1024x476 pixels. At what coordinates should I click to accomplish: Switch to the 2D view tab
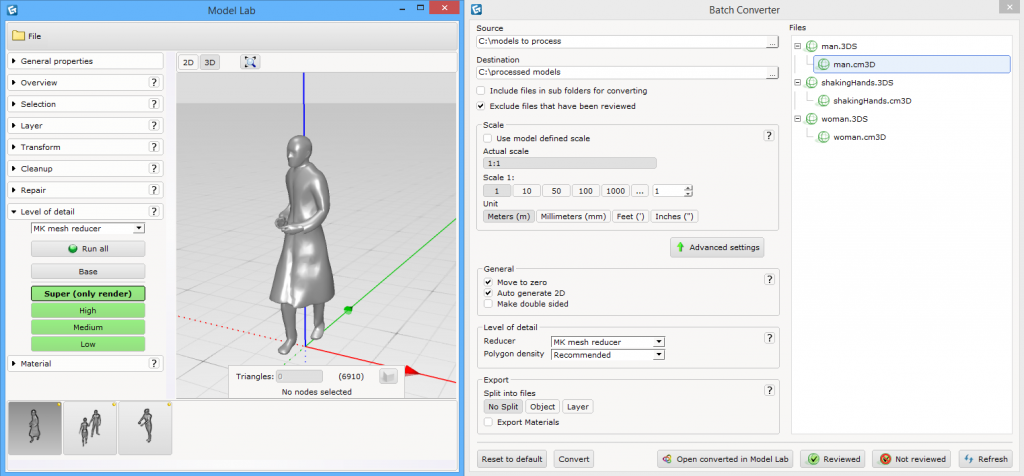[x=188, y=62]
